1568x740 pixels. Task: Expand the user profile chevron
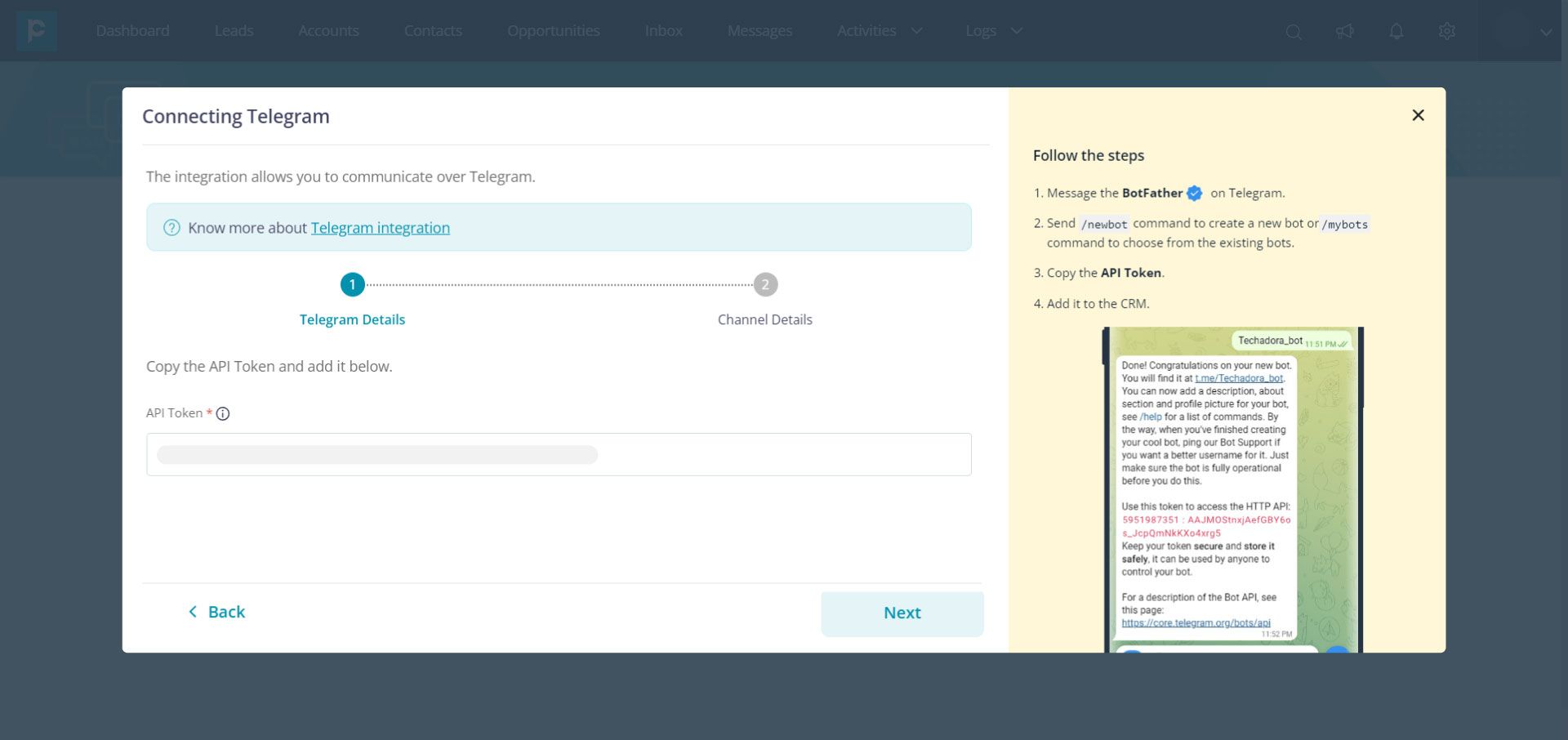(x=1546, y=32)
